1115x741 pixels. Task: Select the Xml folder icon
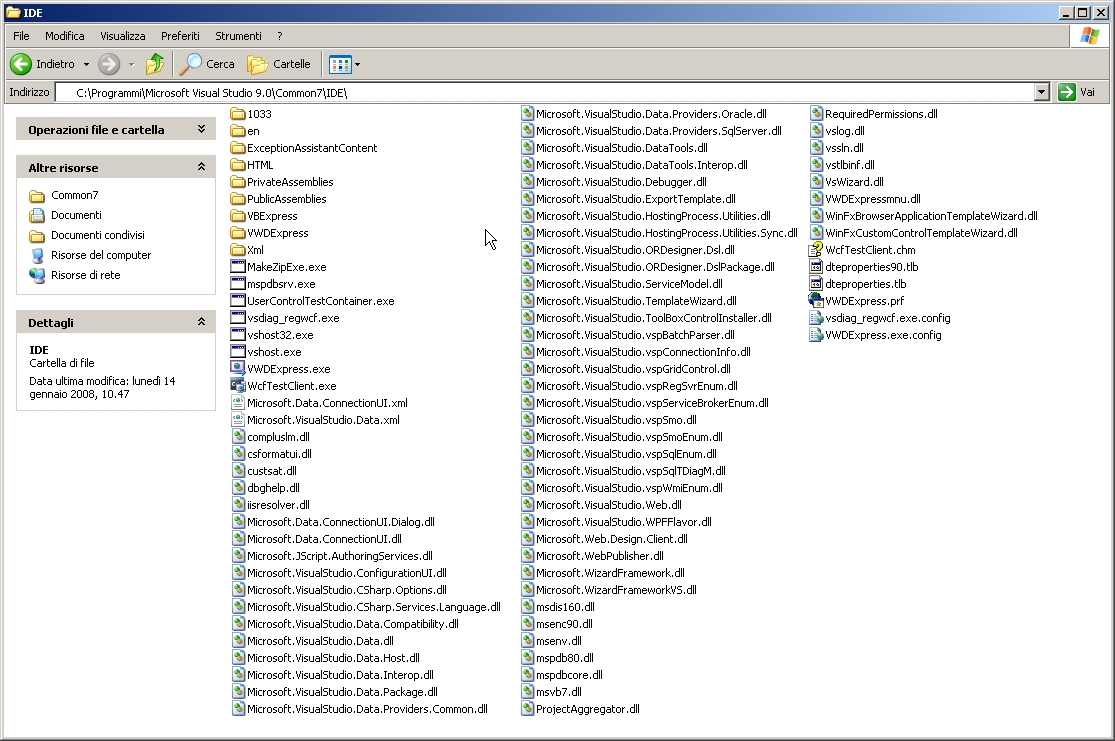(238, 250)
